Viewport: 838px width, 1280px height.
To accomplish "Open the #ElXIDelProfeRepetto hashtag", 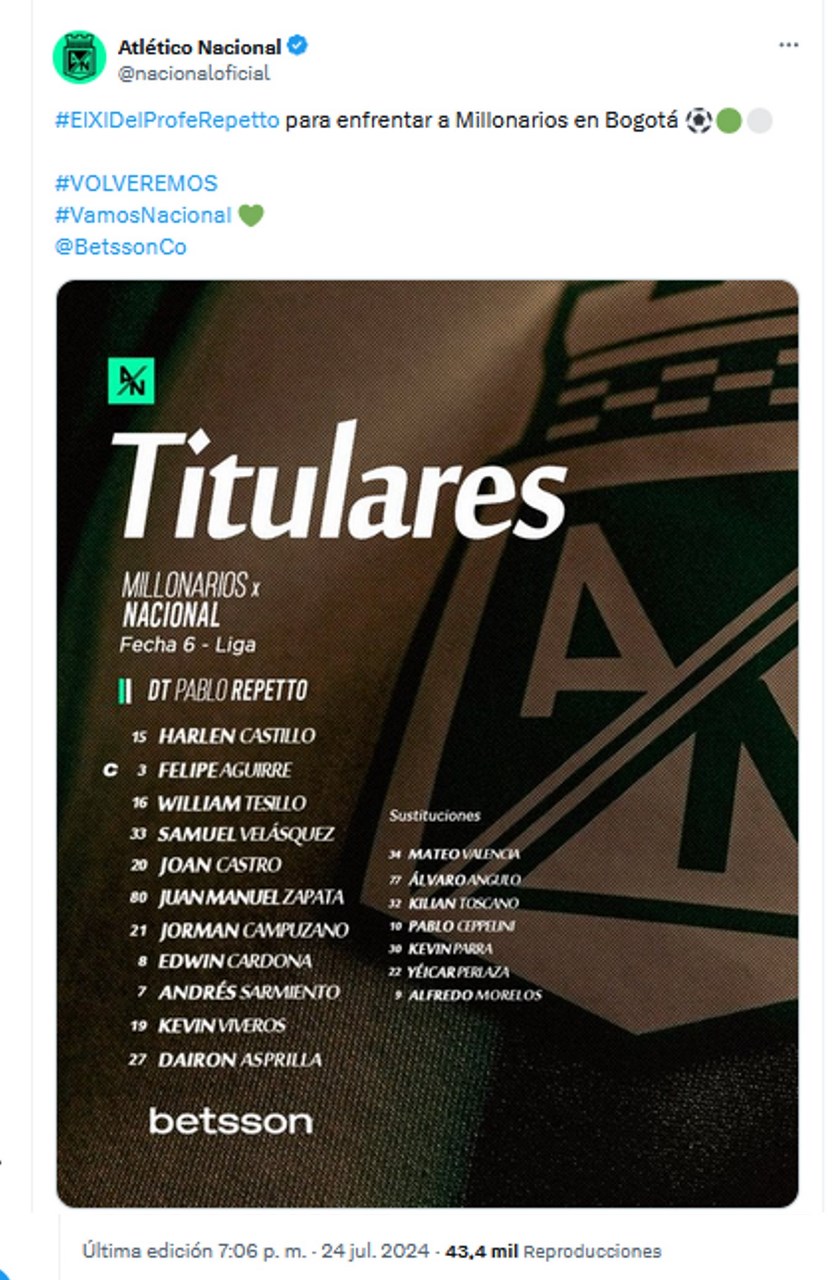I will [167, 122].
